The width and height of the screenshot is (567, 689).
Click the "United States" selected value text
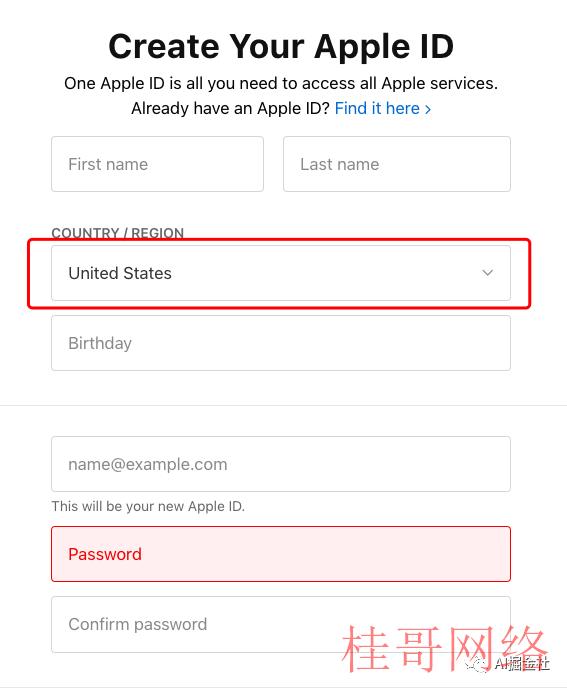[x=120, y=273]
